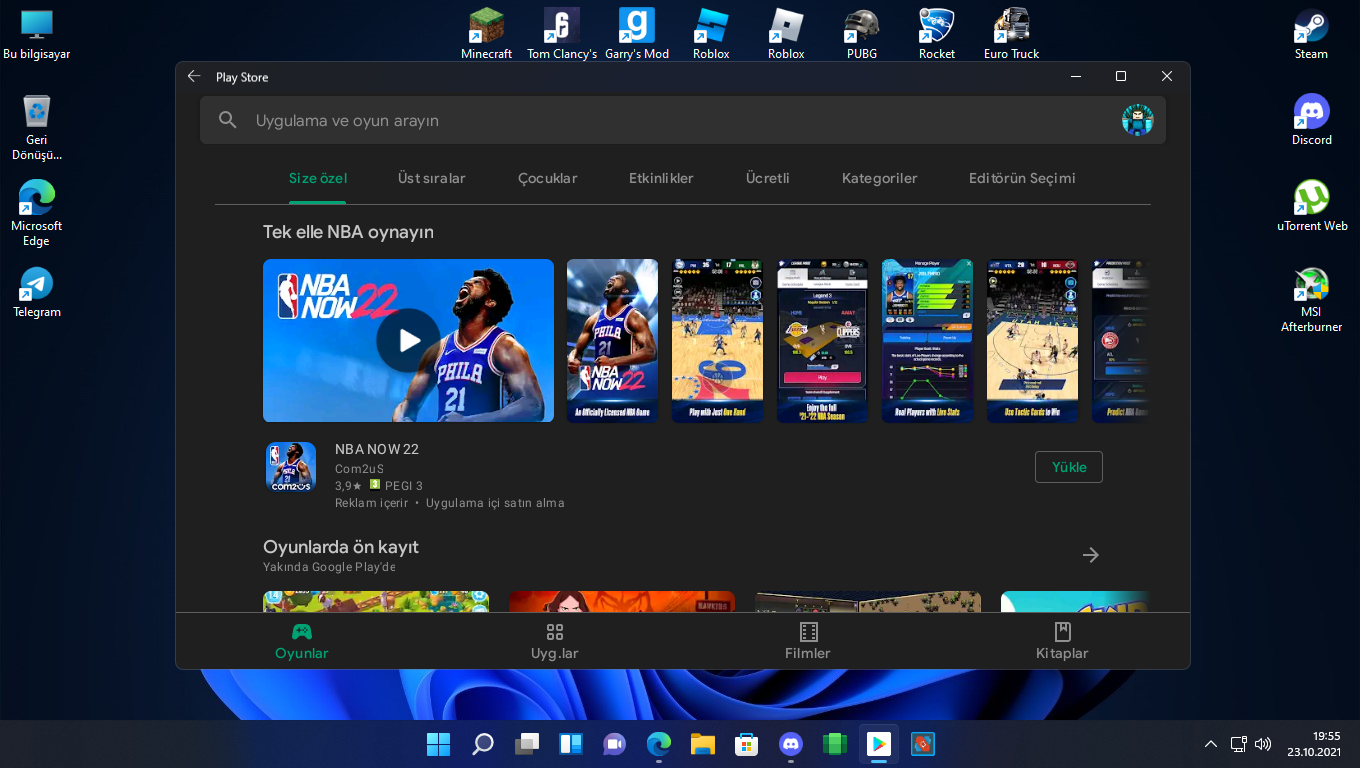Open the 'Use Tactic Cards to Win' screenshot
This screenshot has height=768, width=1360.
[x=1033, y=341]
